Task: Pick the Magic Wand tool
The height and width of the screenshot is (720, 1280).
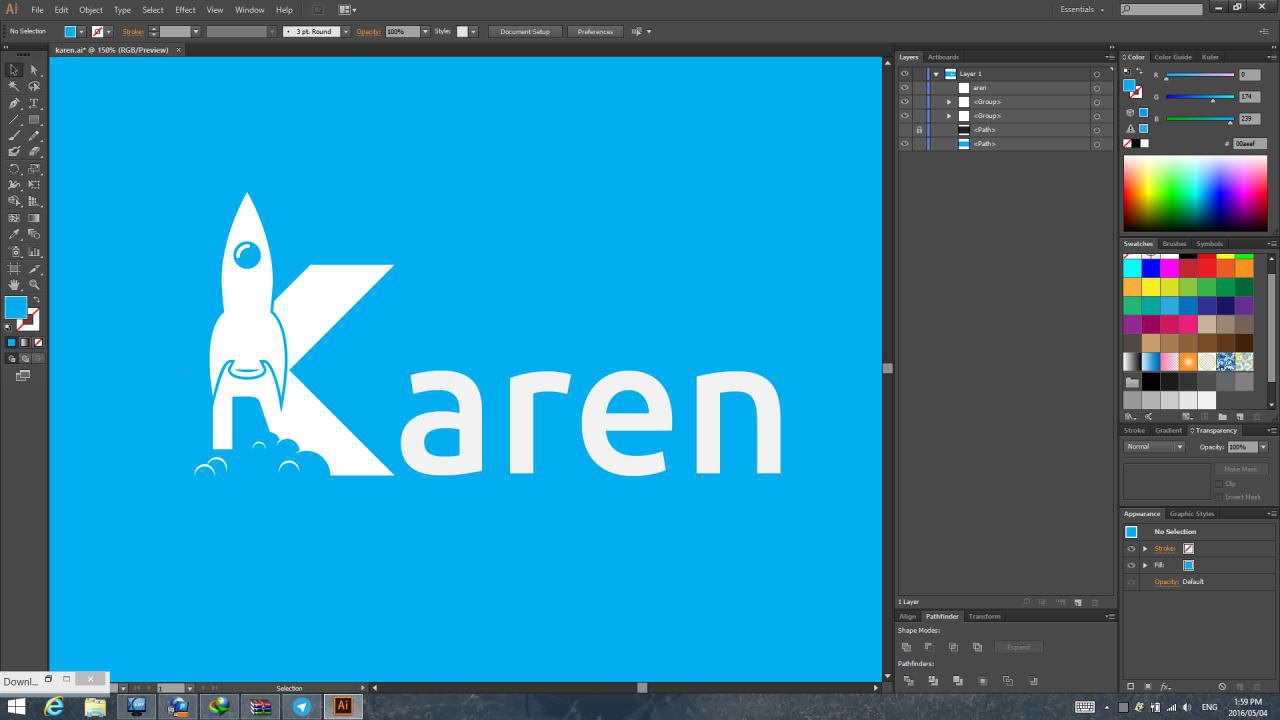Action: point(14,87)
